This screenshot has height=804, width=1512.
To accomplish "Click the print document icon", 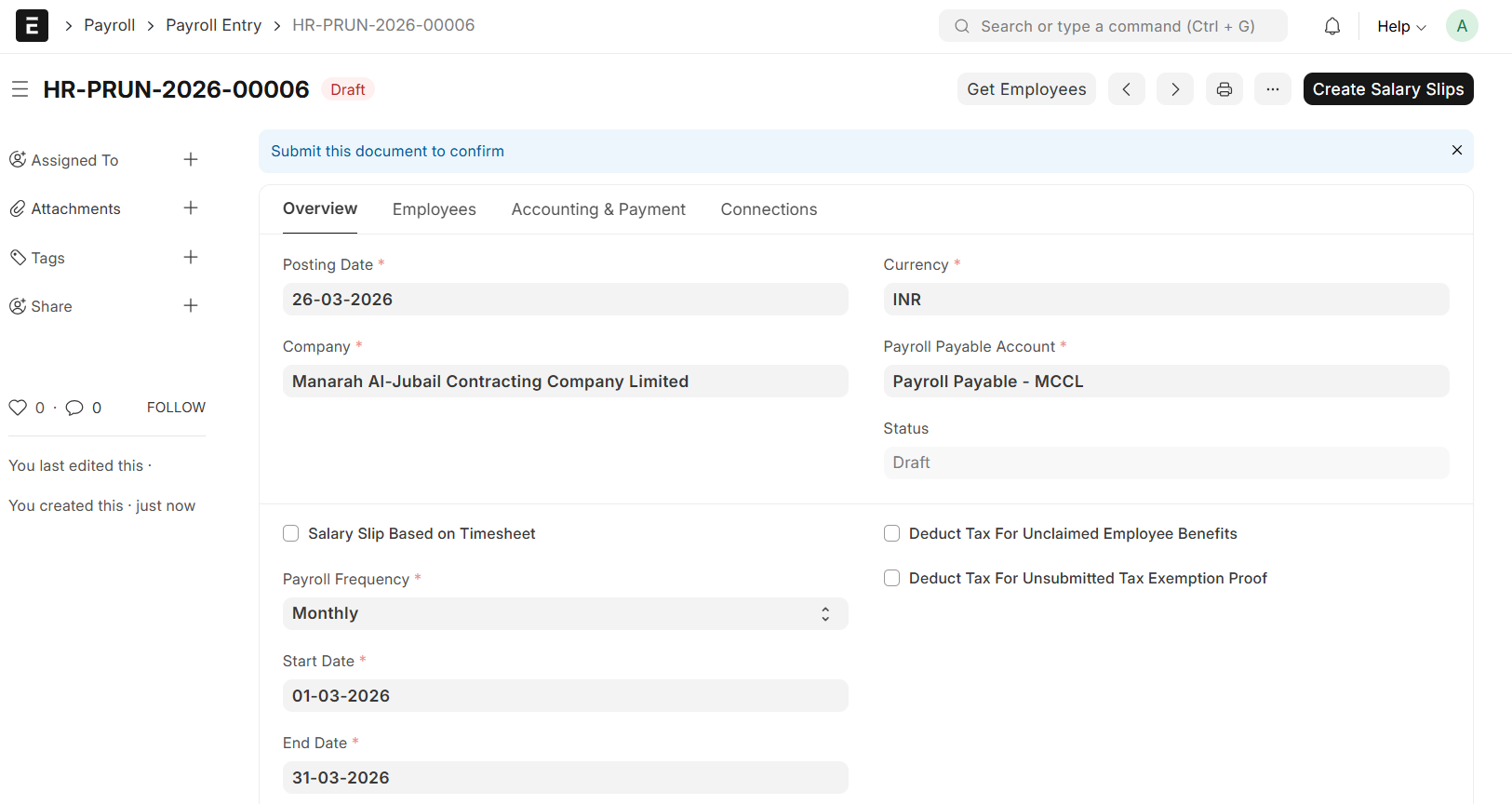I will 1224,89.
